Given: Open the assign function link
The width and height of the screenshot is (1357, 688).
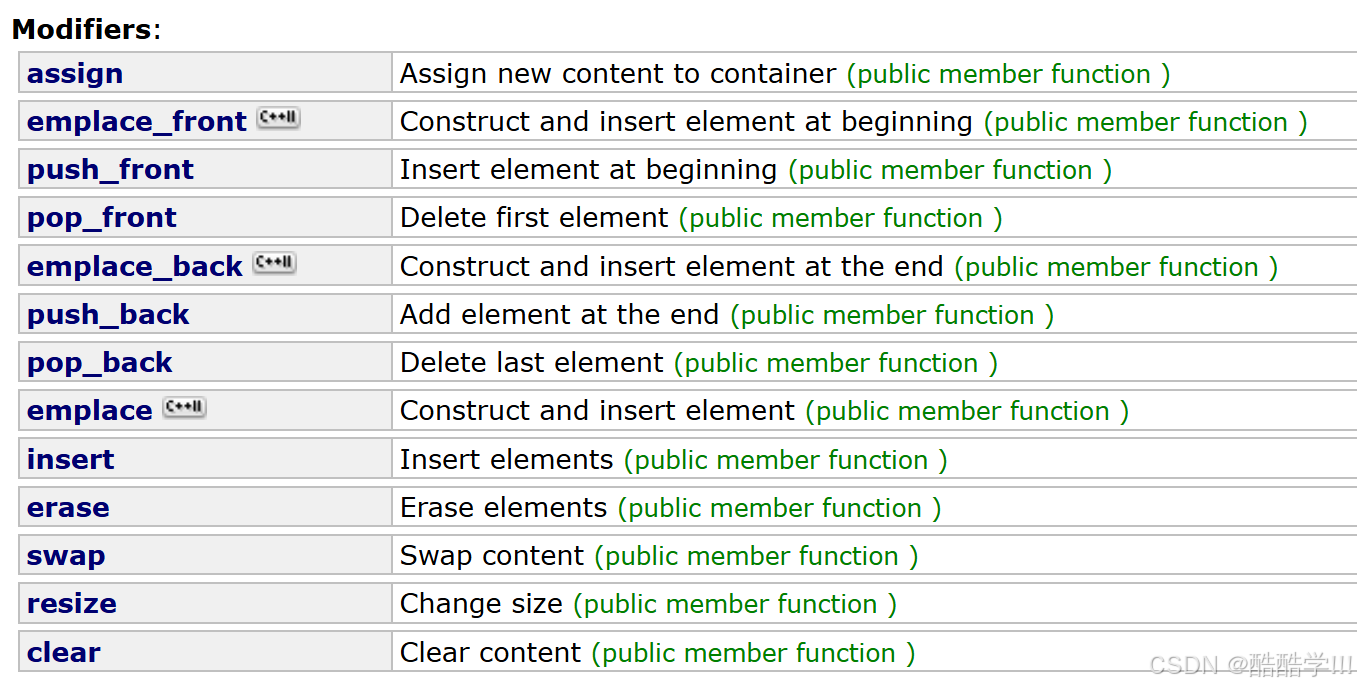Looking at the screenshot, I should (x=75, y=74).
